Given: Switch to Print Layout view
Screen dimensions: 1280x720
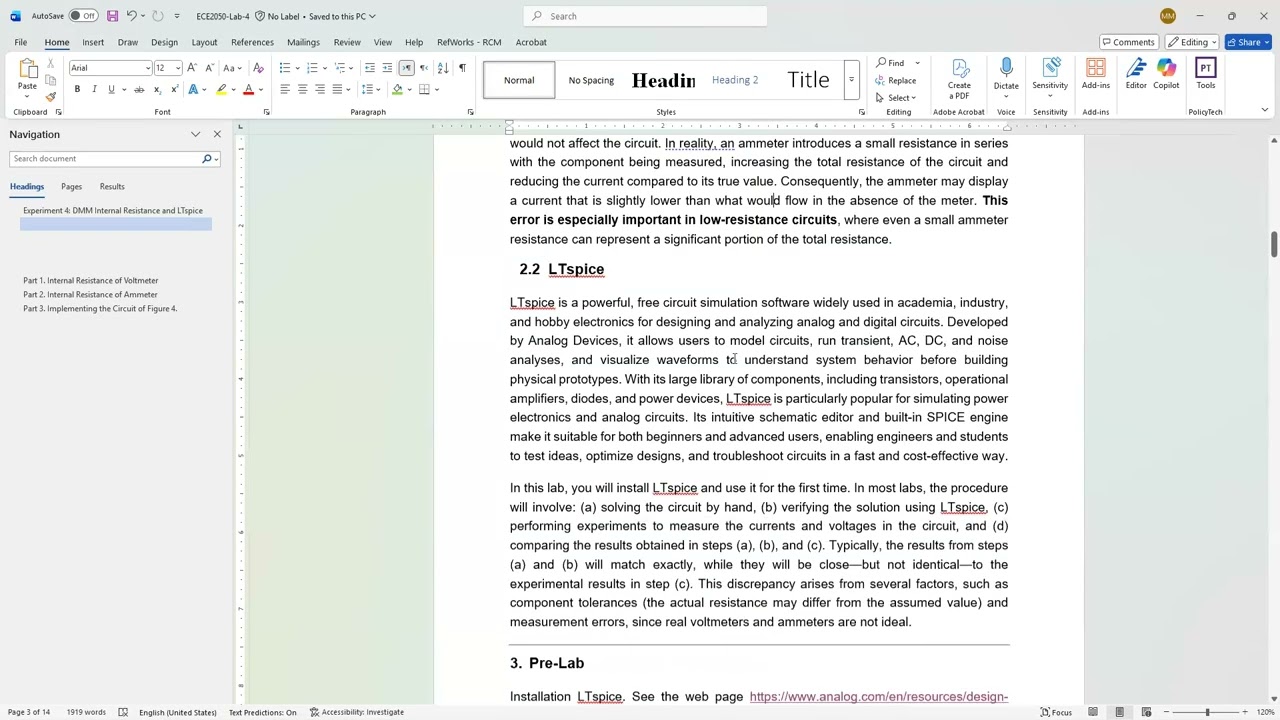Looking at the screenshot, I should [1120, 712].
